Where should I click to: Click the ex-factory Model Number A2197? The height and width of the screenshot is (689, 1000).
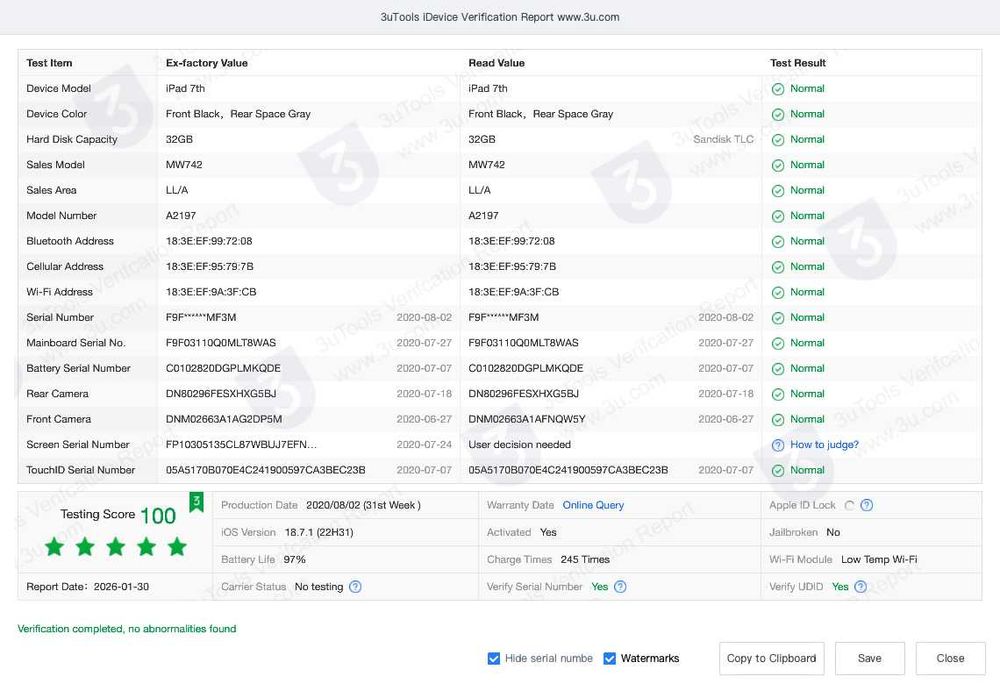pyautogui.click(x=180, y=216)
